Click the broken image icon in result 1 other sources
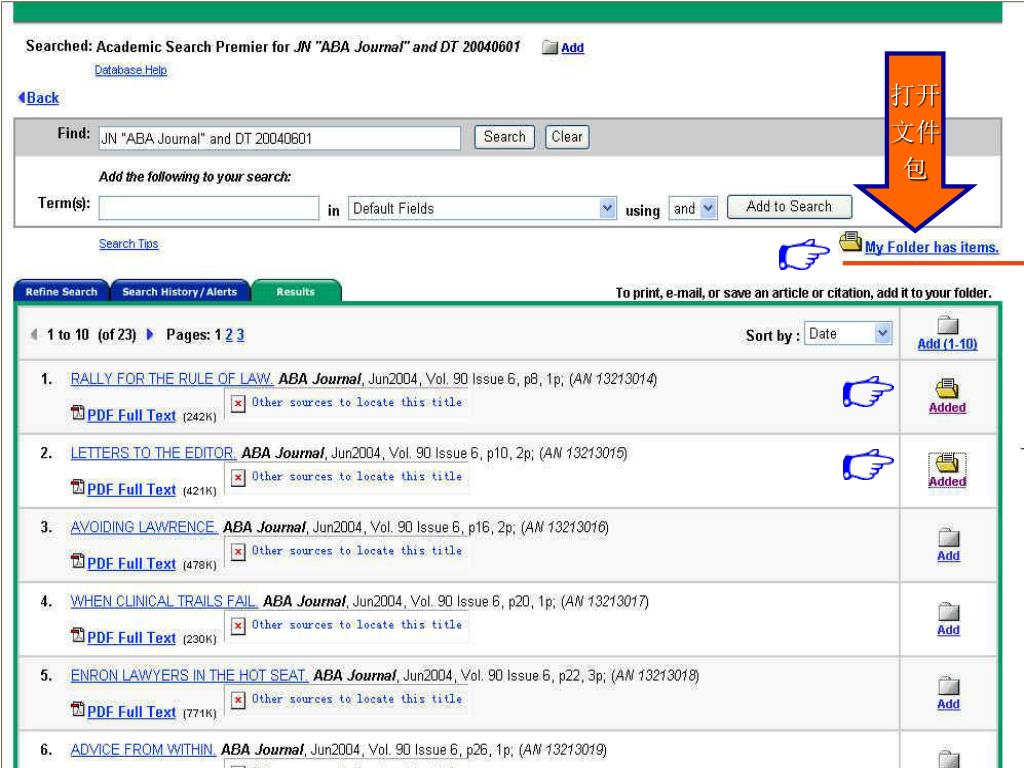Image resolution: width=1024 pixels, height=768 pixels. [x=238, y=404]
